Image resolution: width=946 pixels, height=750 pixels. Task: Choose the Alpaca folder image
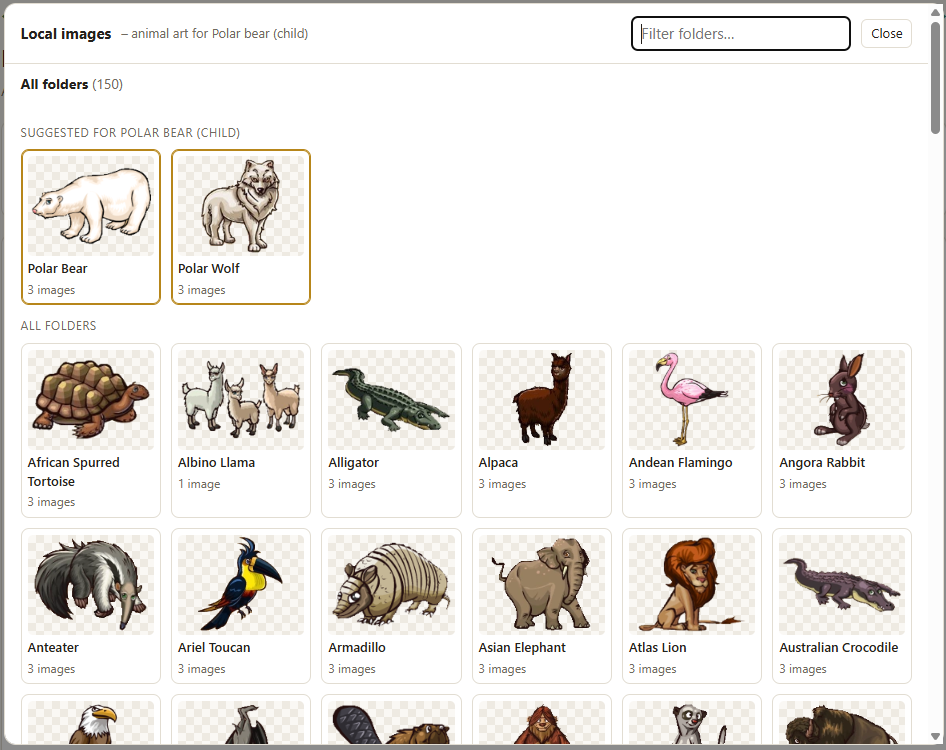(541, 399)
